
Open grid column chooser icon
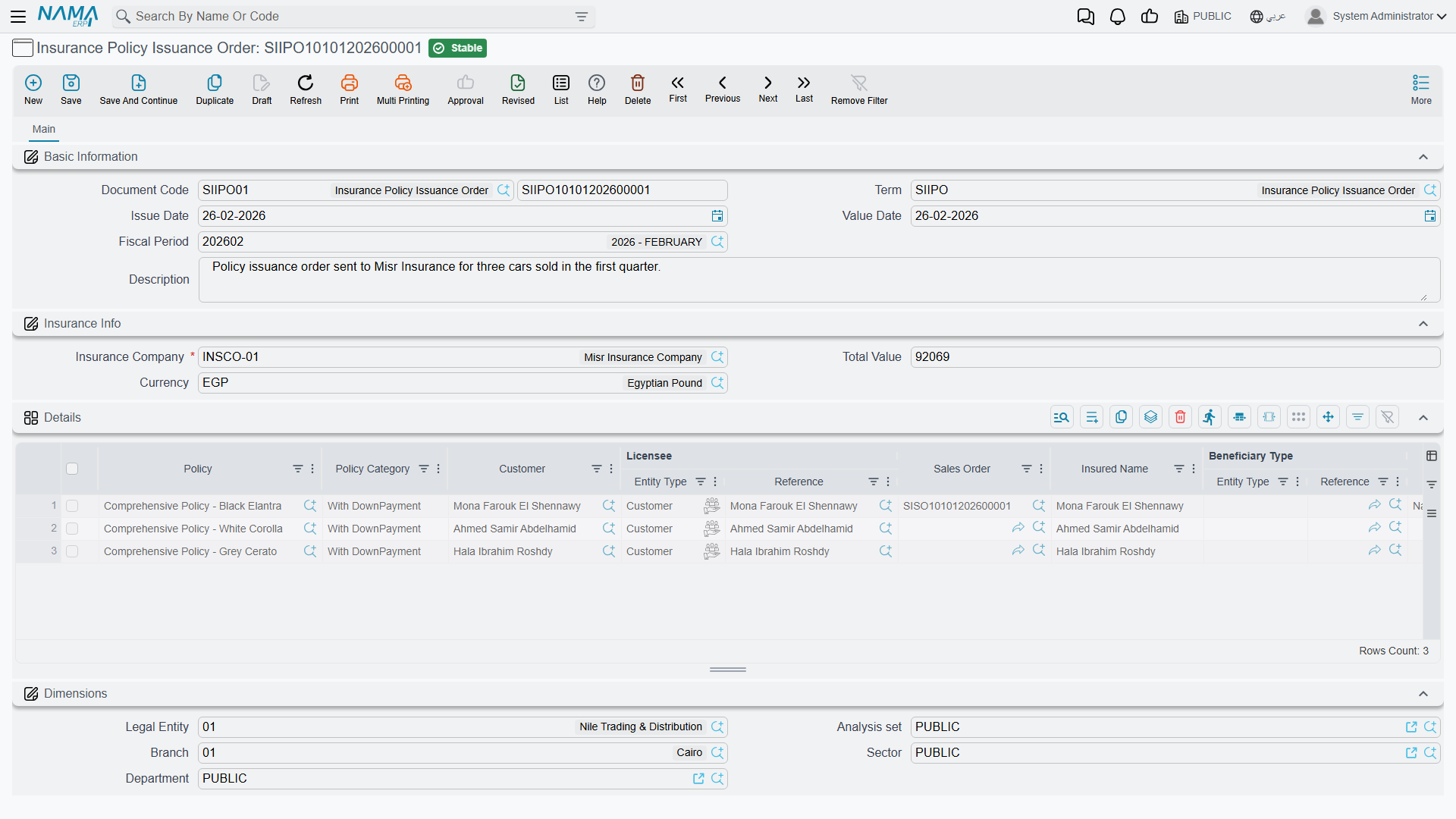click(1432, 456)
